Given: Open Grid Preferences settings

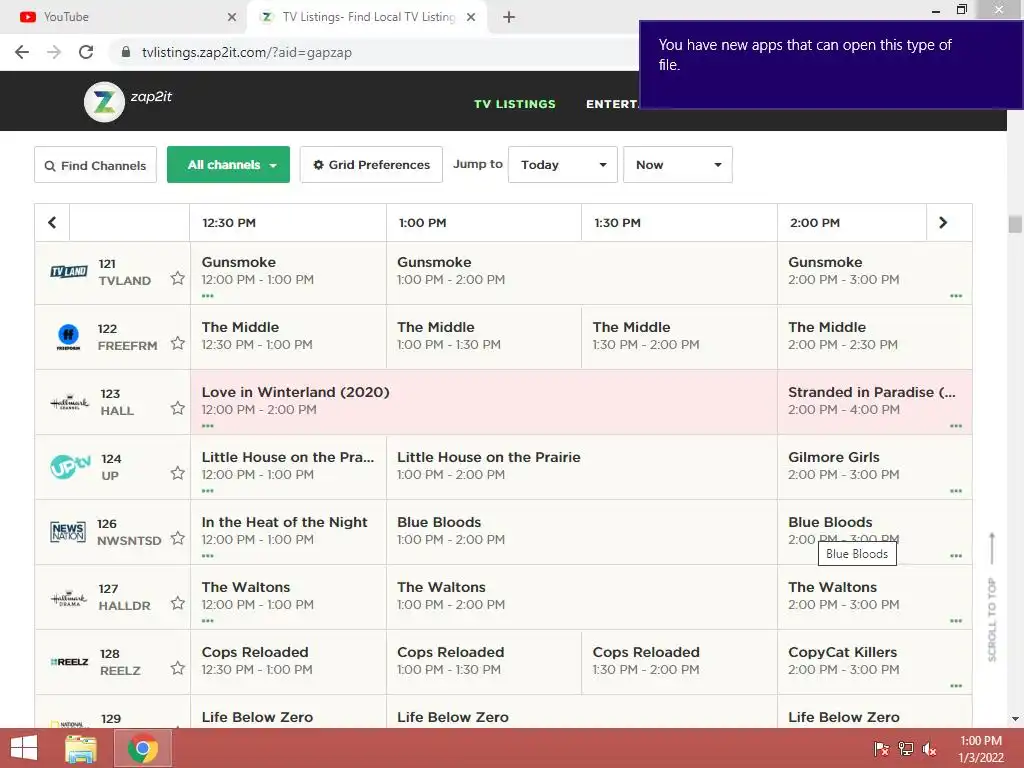Looking at the screenshot, I should (371, 165).
